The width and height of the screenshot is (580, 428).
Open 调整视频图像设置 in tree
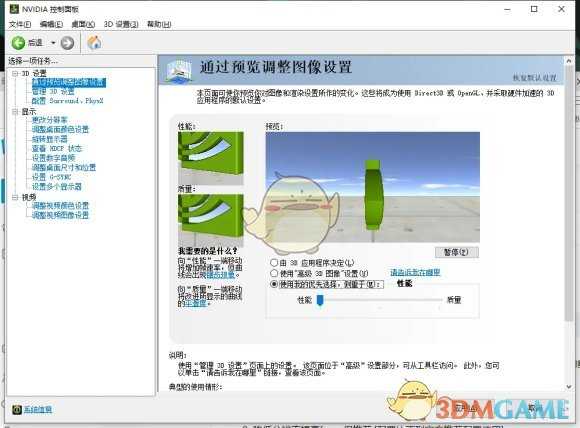[x=60, y=215]
